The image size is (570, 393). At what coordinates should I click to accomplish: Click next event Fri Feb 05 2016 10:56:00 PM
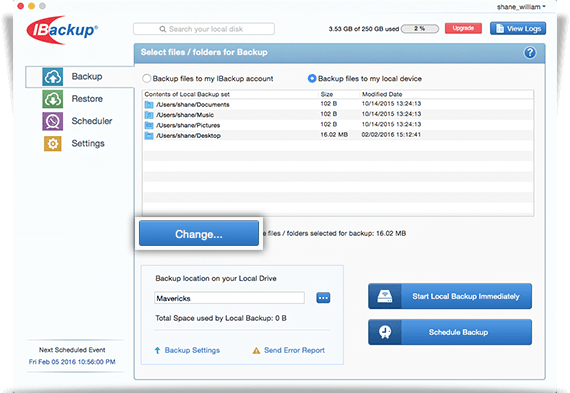click(72, 362)
